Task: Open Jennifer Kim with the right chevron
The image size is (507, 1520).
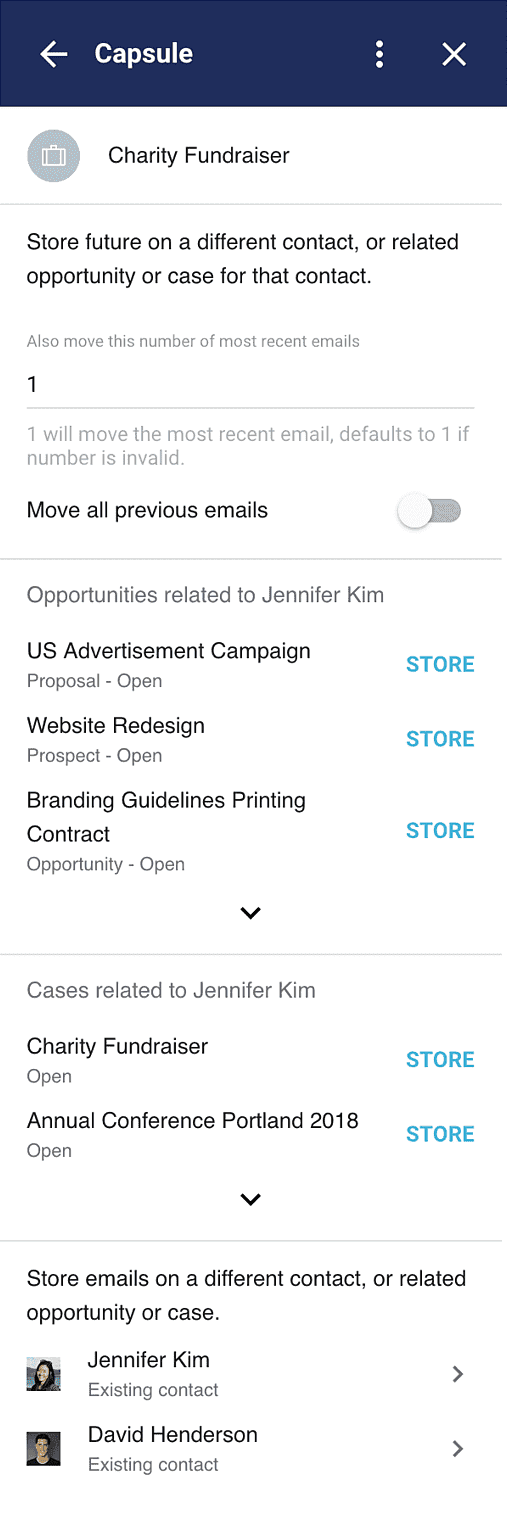Action: click(458, 1374)
